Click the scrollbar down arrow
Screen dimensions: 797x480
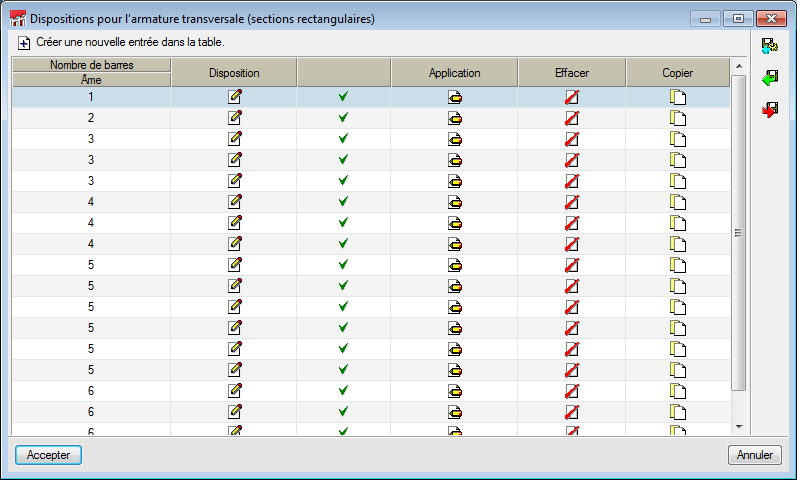739,427
